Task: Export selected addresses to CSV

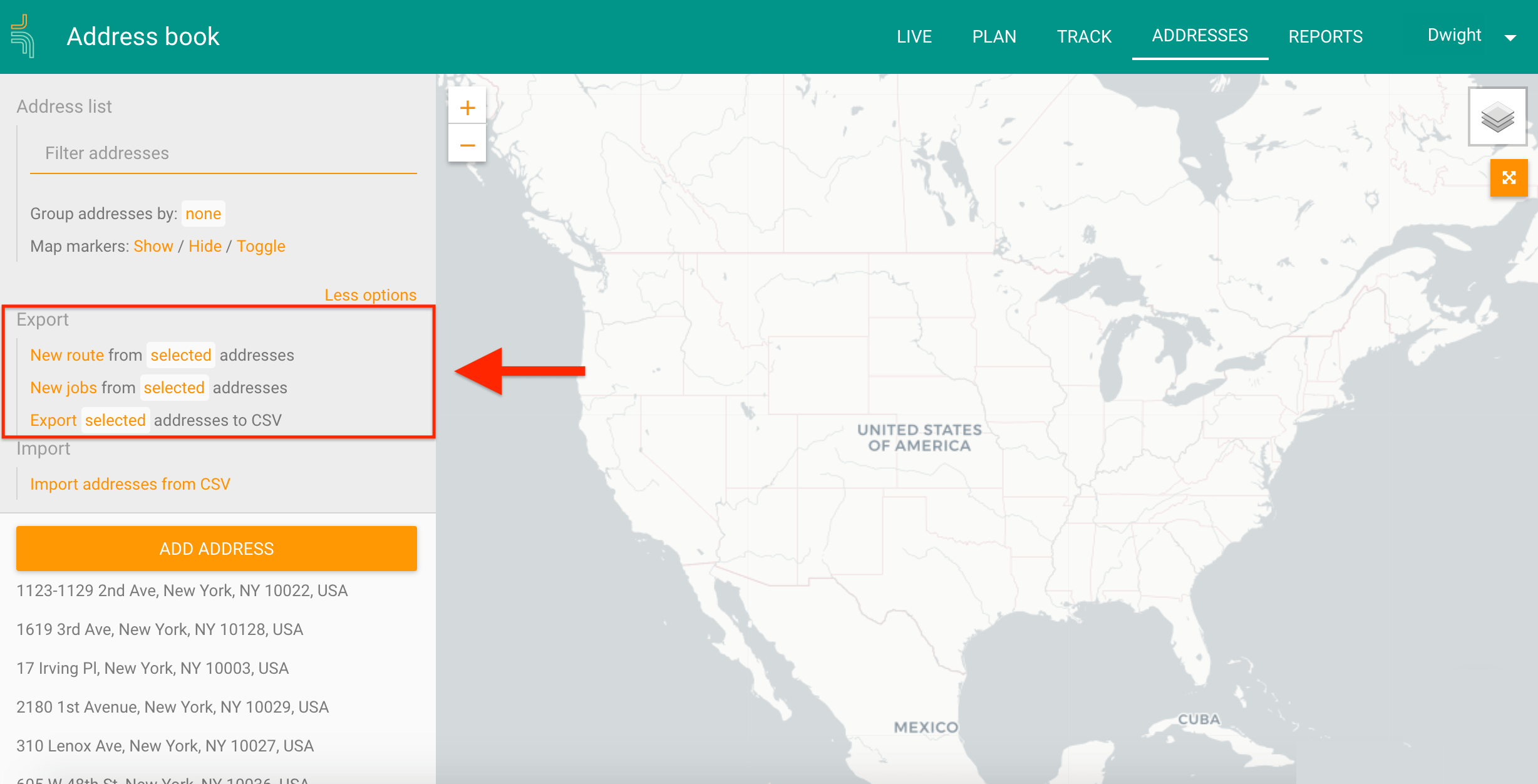Action: pos(53,420)
